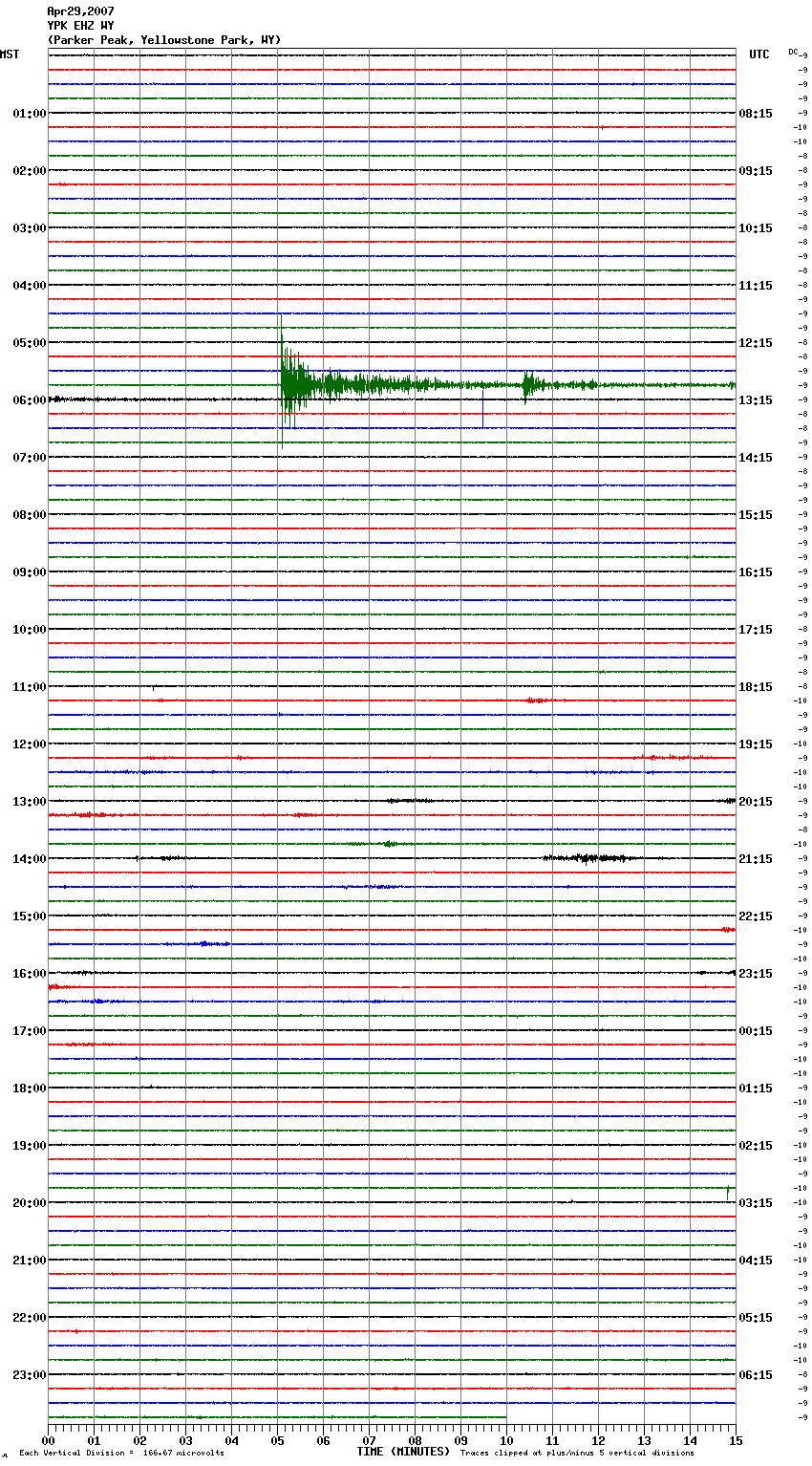Click the UTC column header
The height and width of the screenshot is (1466, 812).
pyautogui.click(x=759, y=54)
